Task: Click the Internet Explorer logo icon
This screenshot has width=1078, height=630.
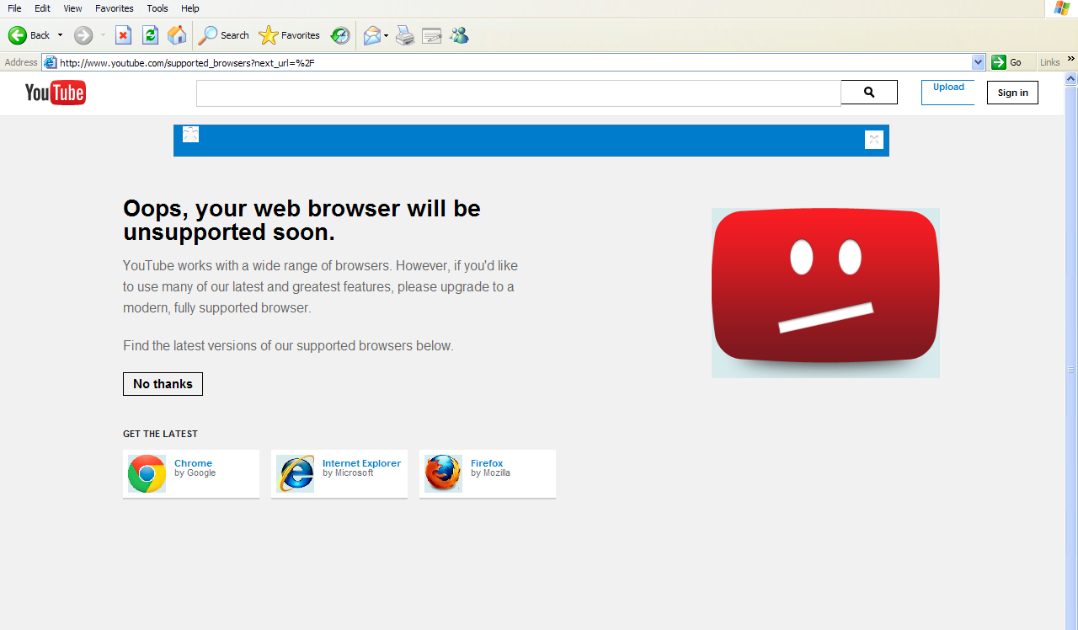Action: (x=295, y=474)
